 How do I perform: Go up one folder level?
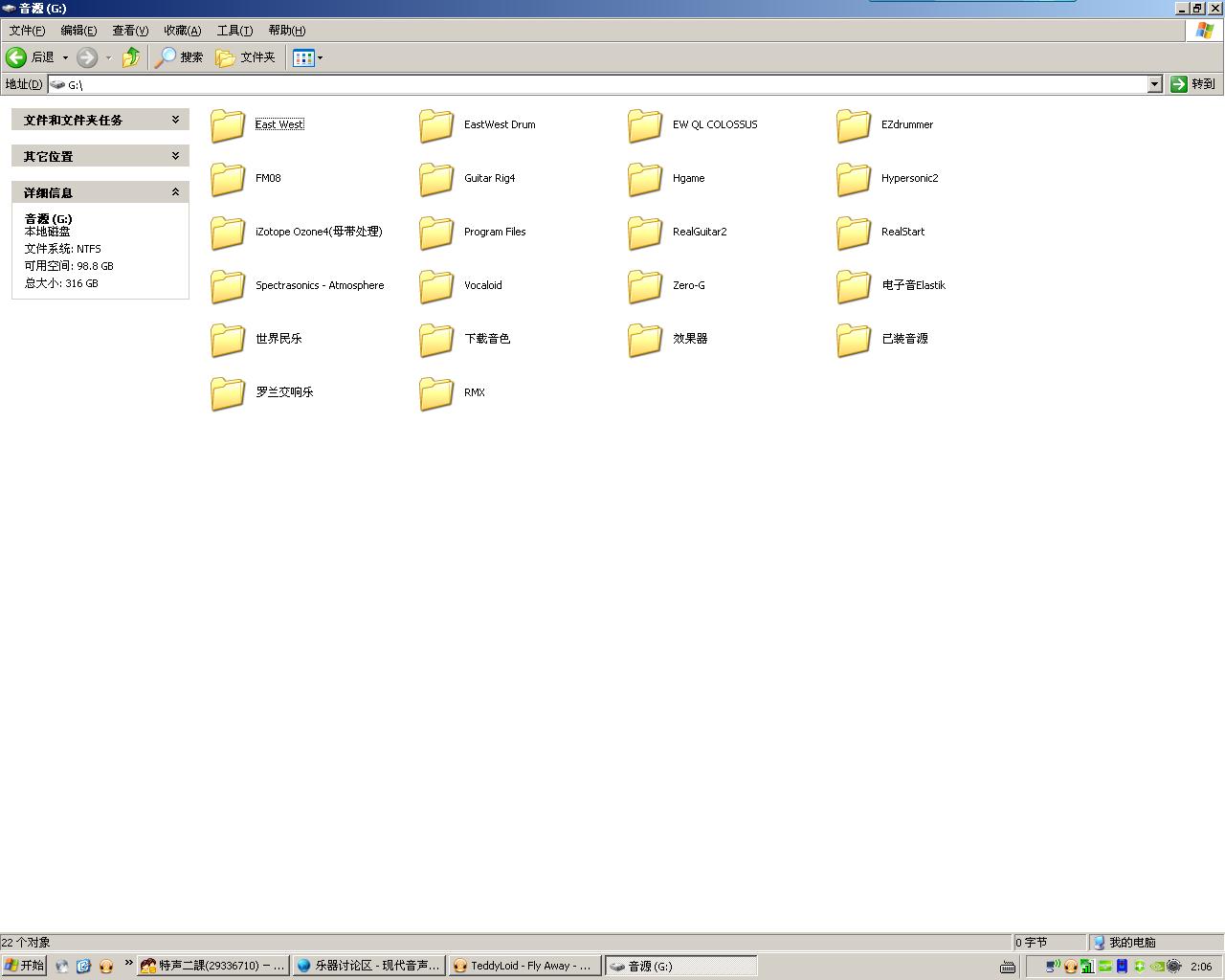point(131,57)
